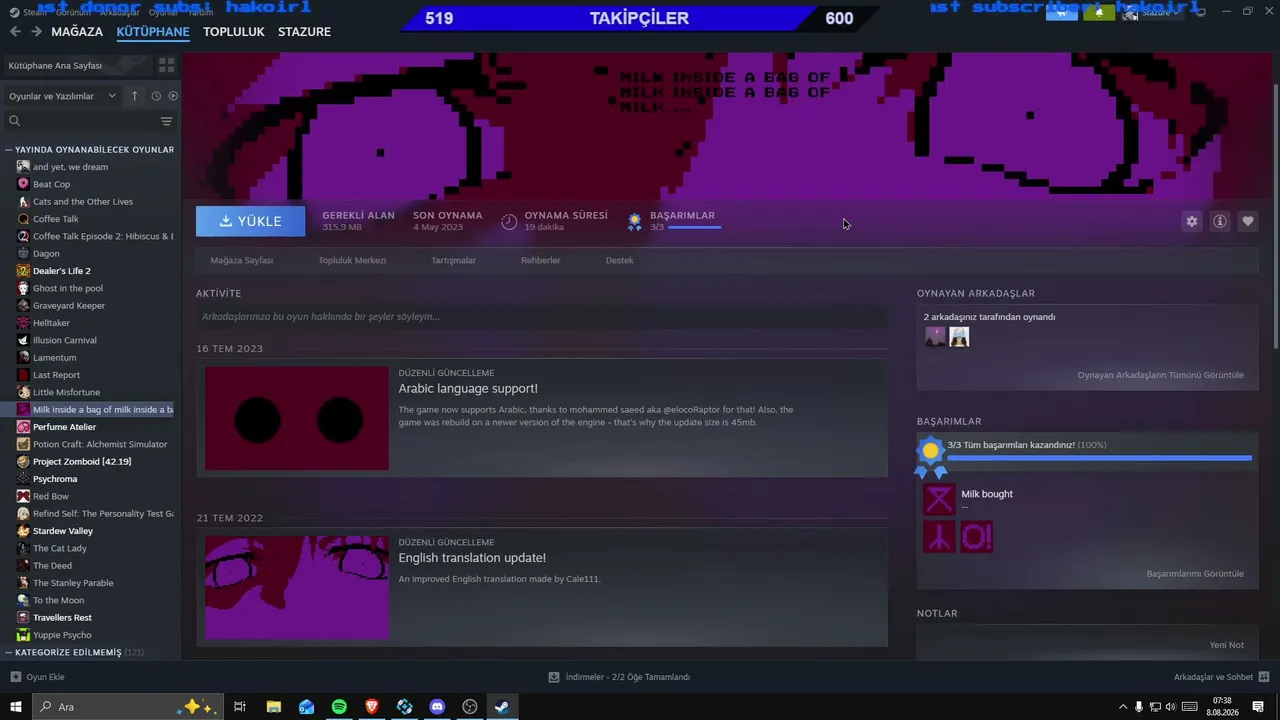This screenshot has height=720, width=1280.
Task: Go back with the left arrow
Action: pos(15,32)
